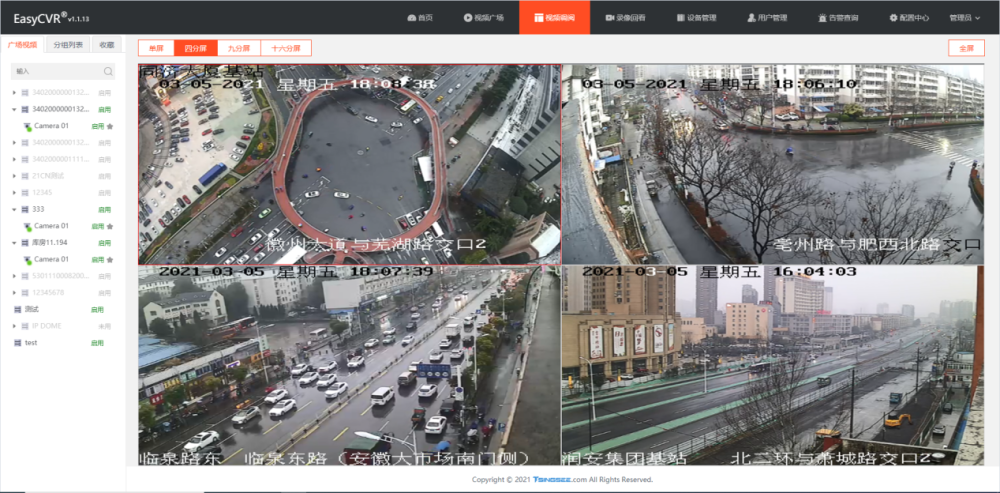Click device icon beside 库房11.194
The width and height of the screenshot is (1000, 493).
point(25,242)
